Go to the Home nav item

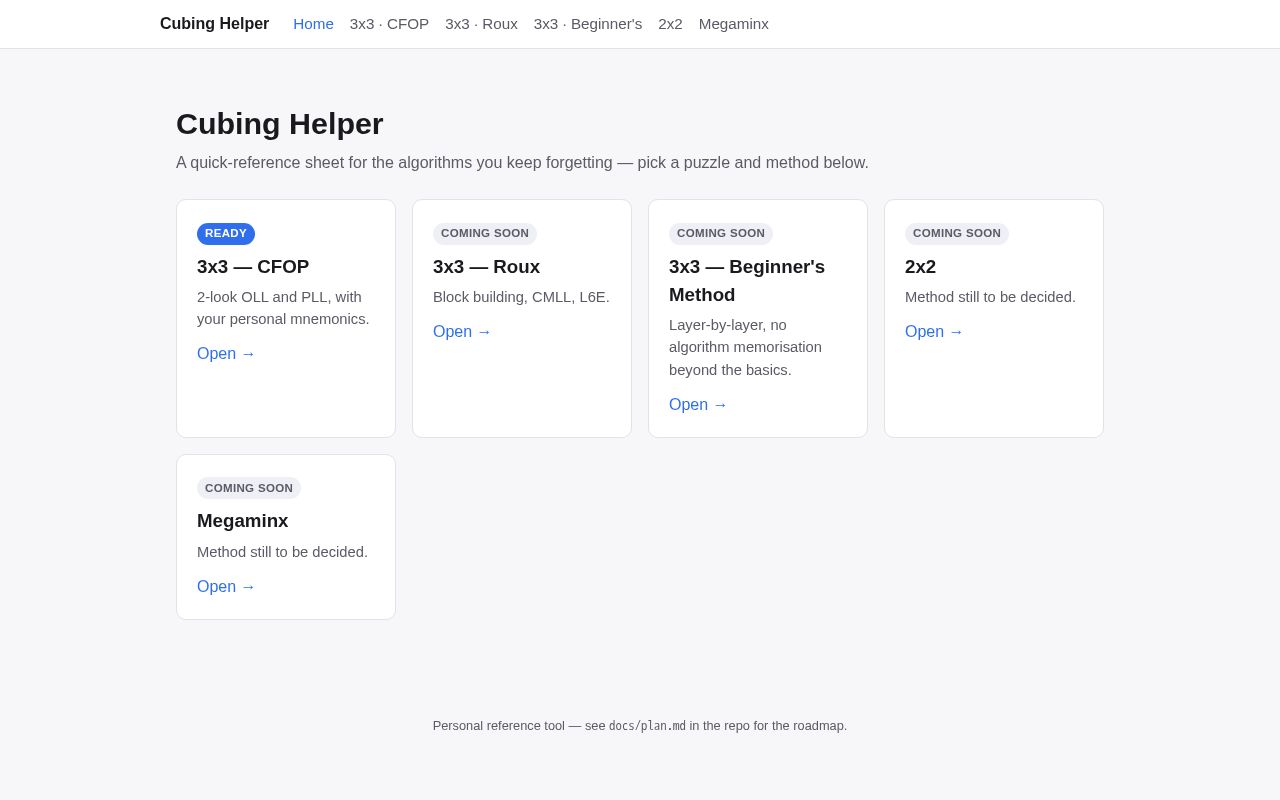click(313, 24)
